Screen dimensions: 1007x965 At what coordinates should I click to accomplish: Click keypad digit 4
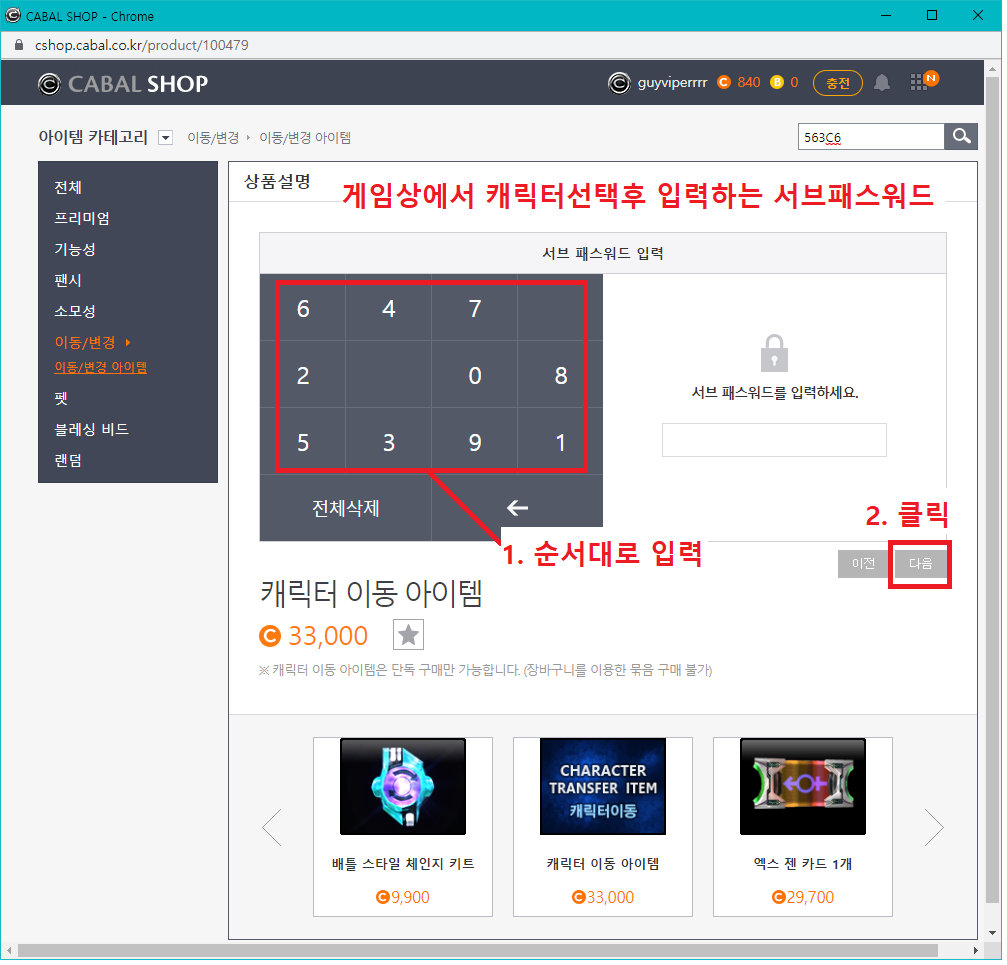(x=390, y=310)
